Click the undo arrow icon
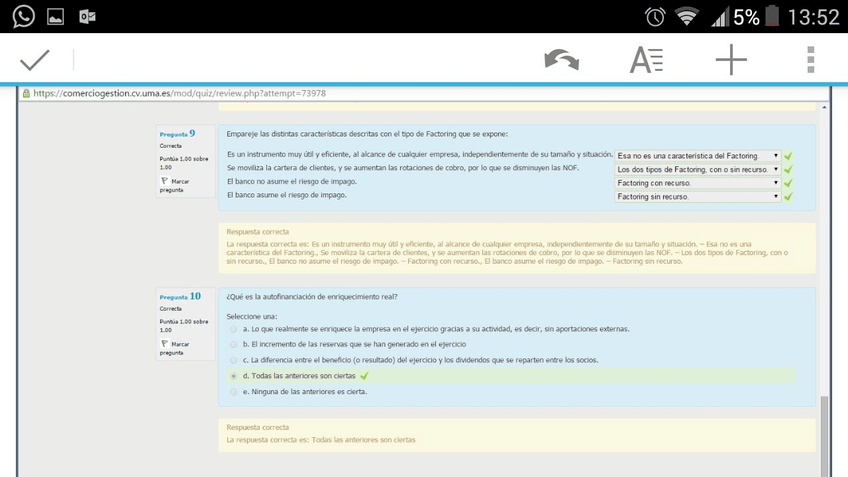 pos(561,61)
